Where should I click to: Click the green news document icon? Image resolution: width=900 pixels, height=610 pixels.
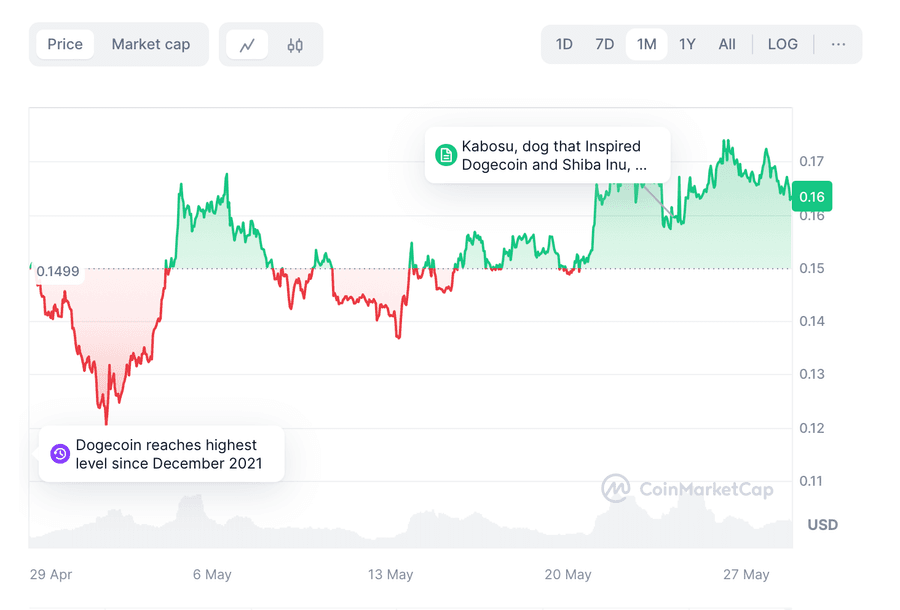(x=445, y=155)
